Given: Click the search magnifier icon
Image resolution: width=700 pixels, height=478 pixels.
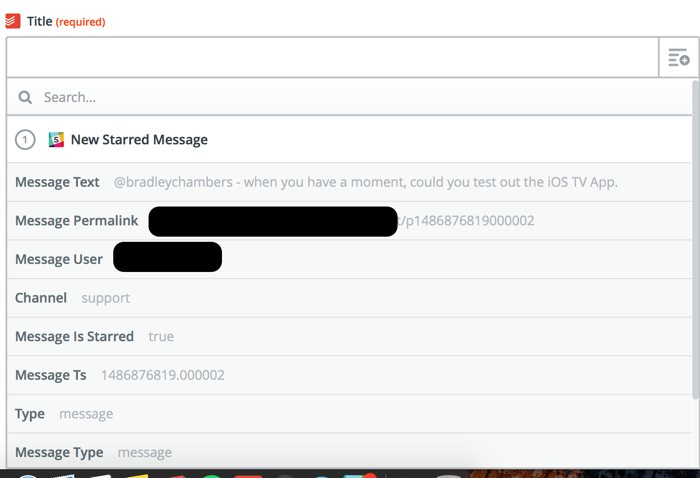Looking at the screenshot, I should (25, 97).
